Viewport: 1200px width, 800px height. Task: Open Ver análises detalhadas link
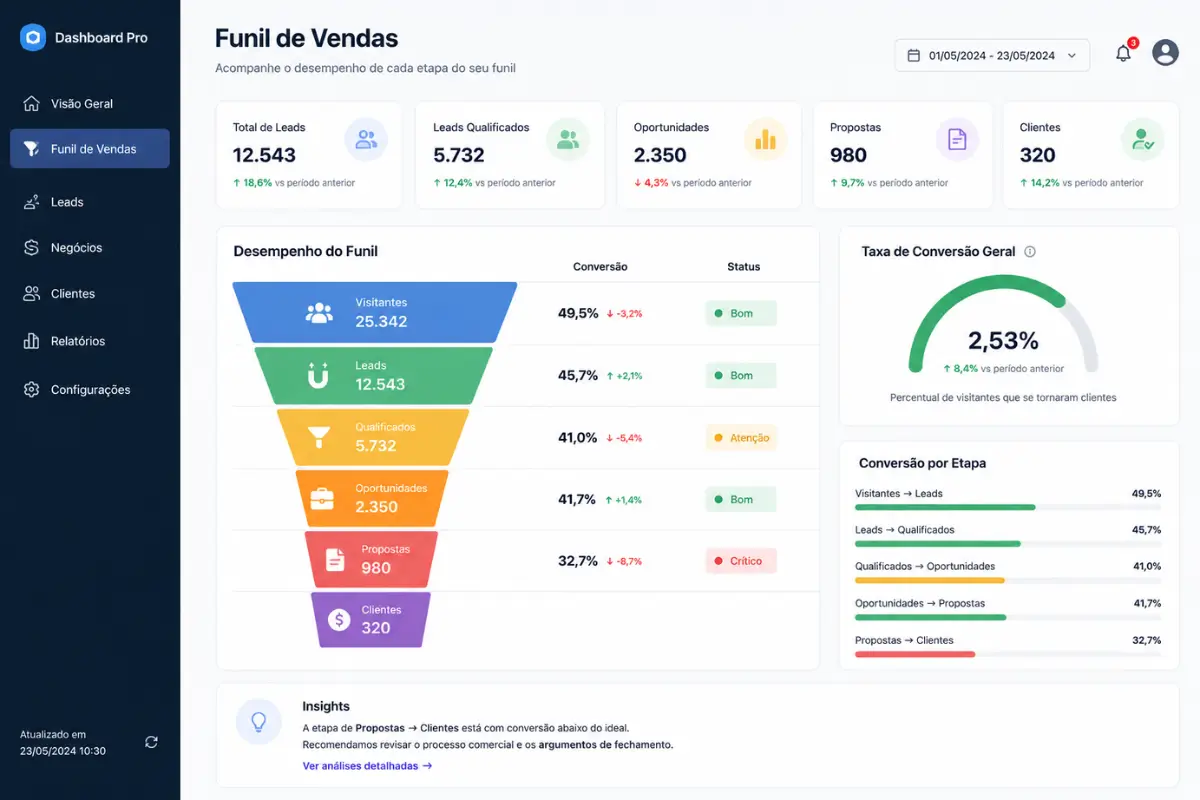click(x=367, y=766)
